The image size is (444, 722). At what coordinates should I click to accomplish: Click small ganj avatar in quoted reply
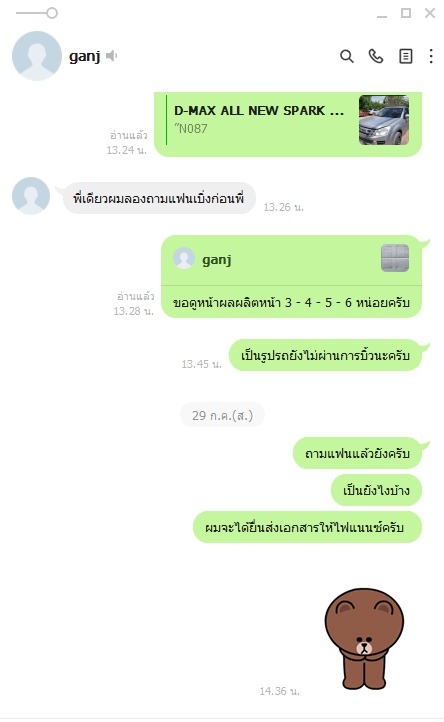point(184,258)
